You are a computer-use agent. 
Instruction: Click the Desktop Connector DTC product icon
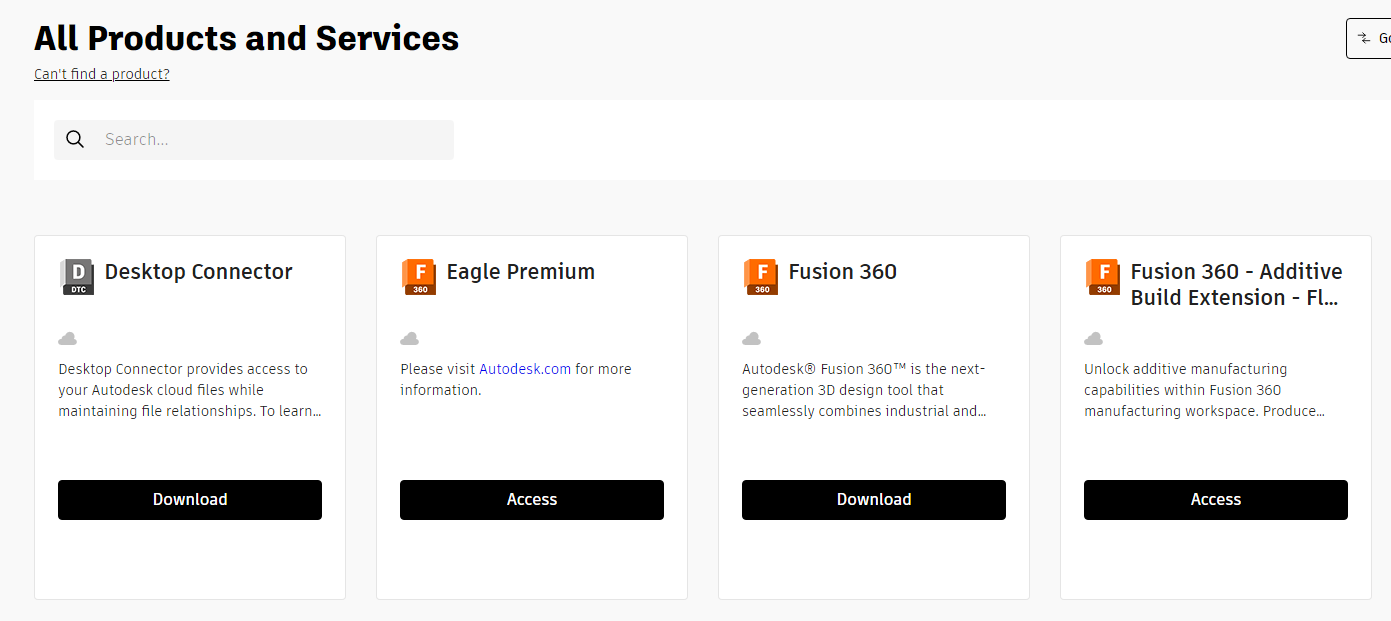click(77, 277)
